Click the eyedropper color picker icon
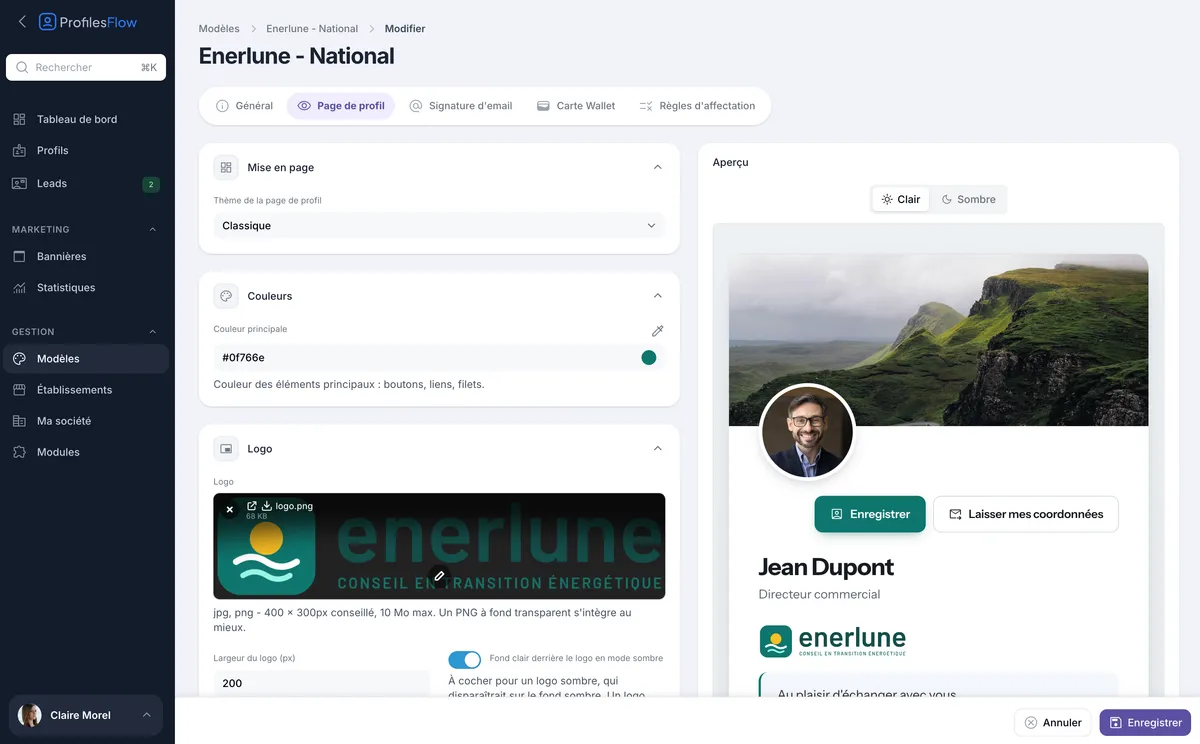The image size is (1200, 744). point(657,330)
